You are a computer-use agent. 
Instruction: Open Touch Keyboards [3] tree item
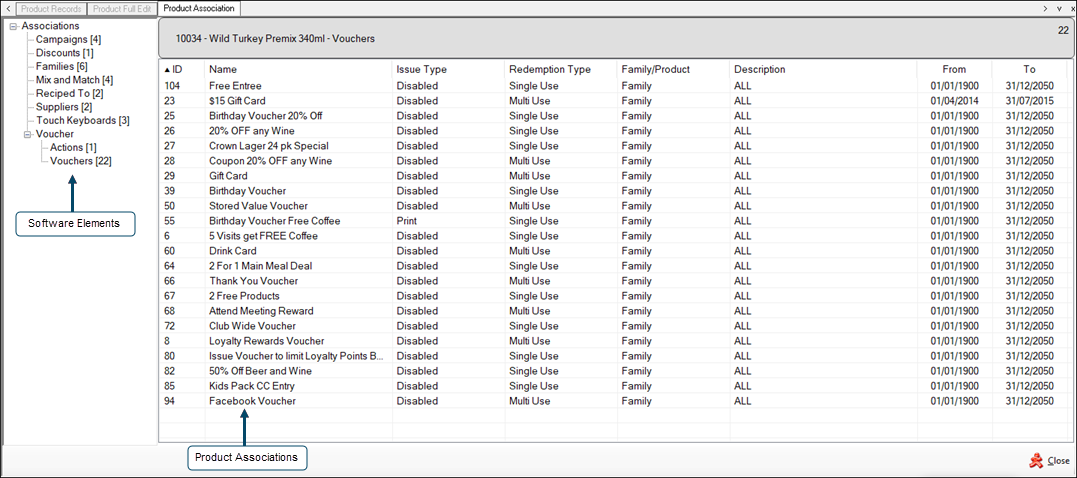click(83, 120)
